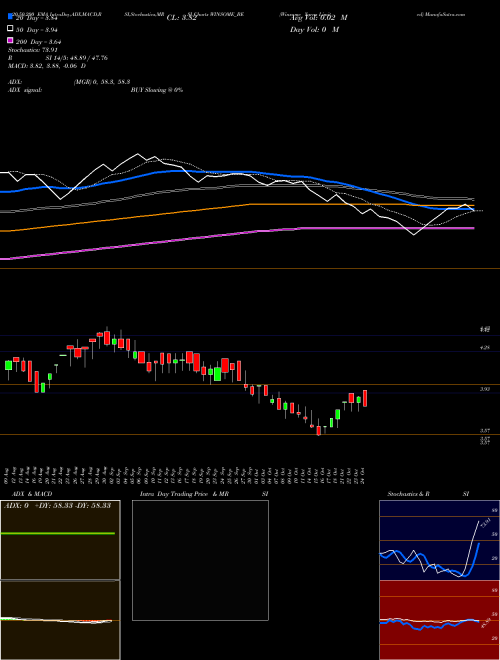This screenshot has width=500, height=660.
Task: Click the 'Avg Vol: 0.02 M' label
Action: coord(319,18)
